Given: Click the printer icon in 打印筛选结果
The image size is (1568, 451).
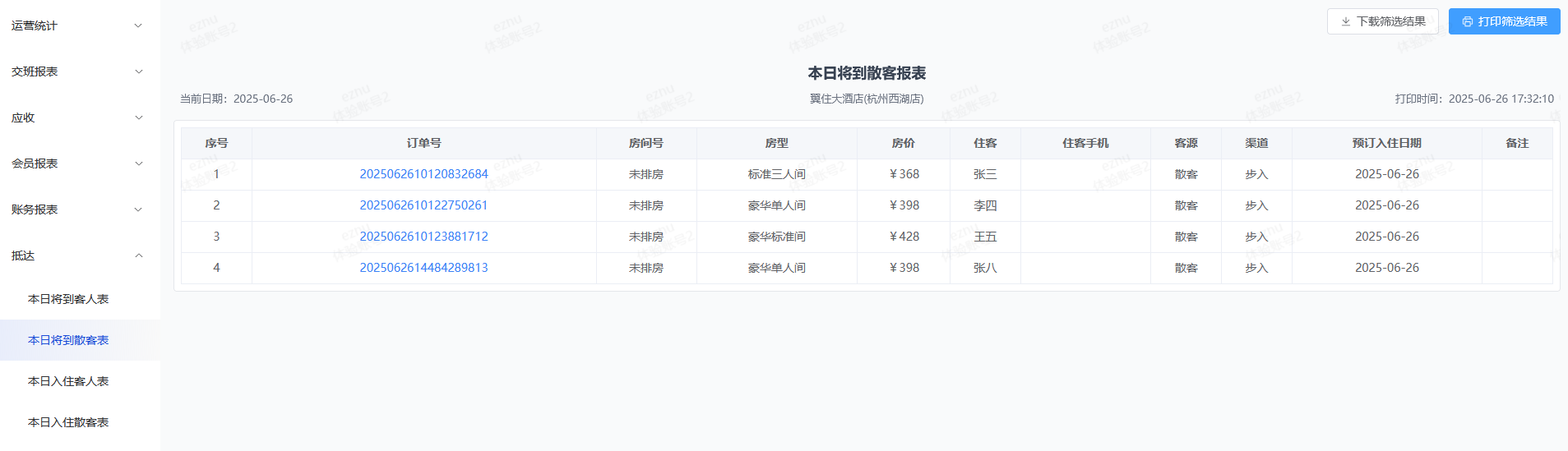Looking at the screenshot, I should pos(1468,21).
